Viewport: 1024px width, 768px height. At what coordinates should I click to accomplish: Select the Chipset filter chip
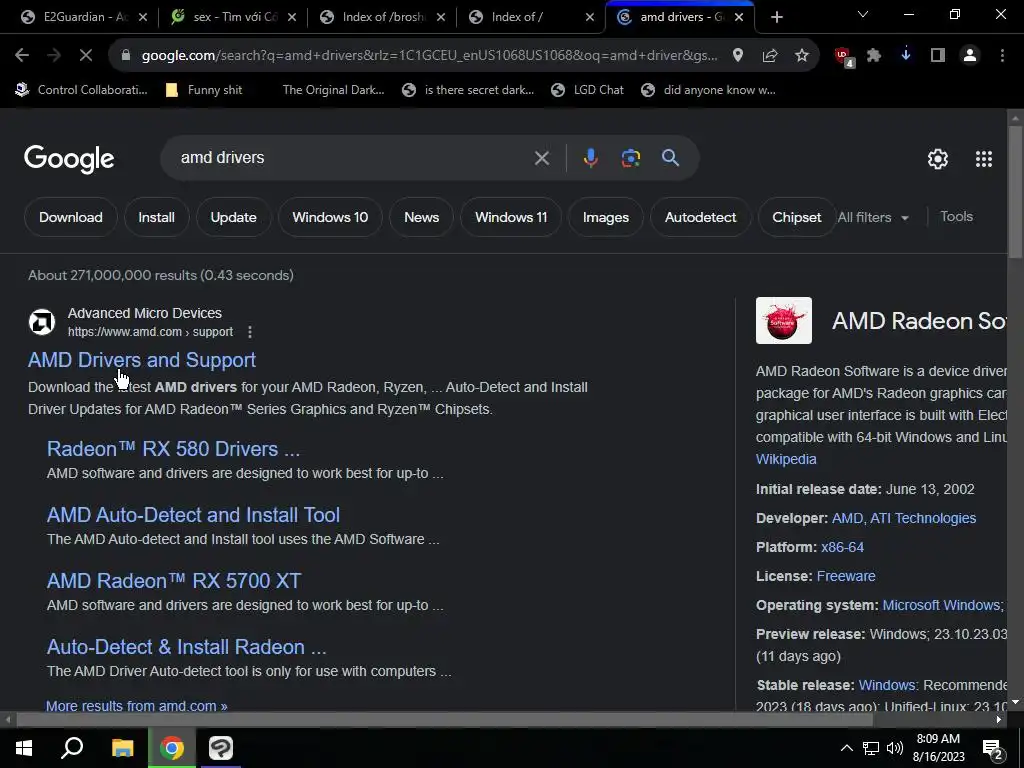(x=796, y=217)
